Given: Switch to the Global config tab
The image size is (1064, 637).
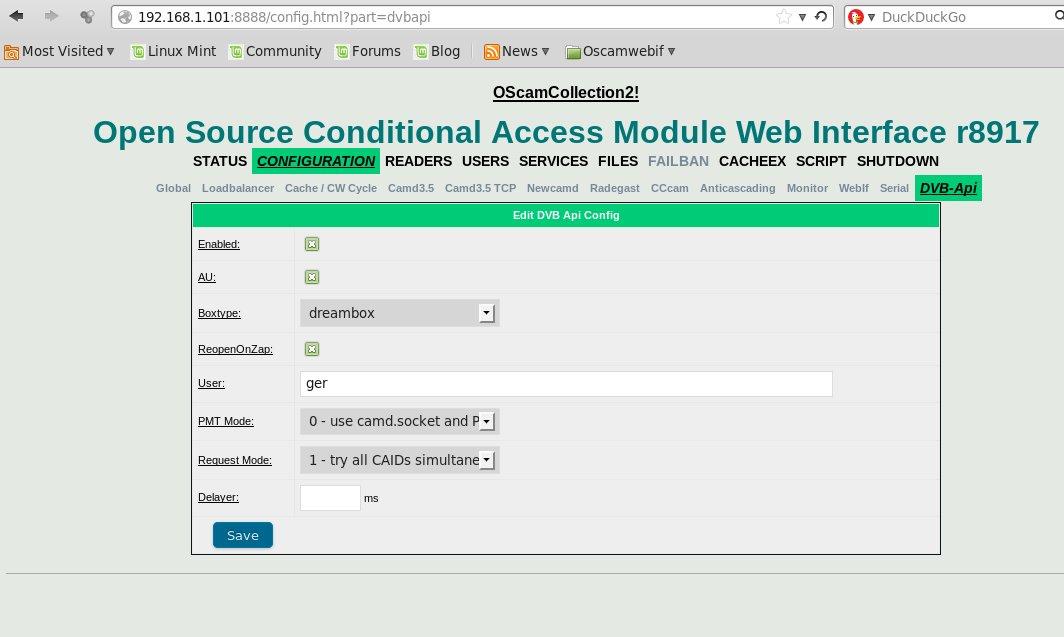Looking at the screenshot, I should (x=173, y=189).
